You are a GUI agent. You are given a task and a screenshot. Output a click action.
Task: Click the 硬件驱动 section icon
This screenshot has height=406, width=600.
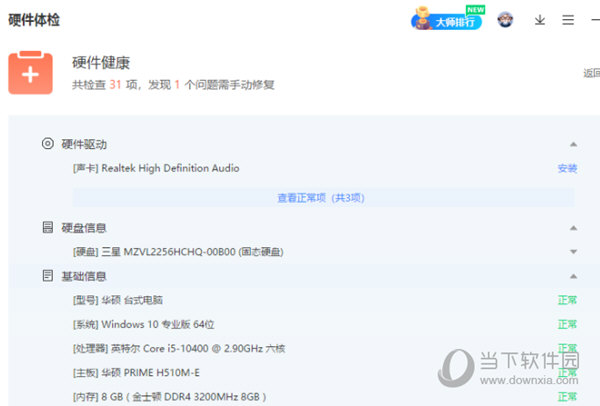47,143
